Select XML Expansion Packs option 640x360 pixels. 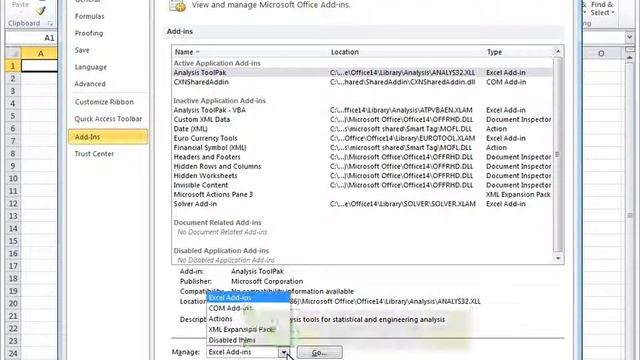(248, 329)
